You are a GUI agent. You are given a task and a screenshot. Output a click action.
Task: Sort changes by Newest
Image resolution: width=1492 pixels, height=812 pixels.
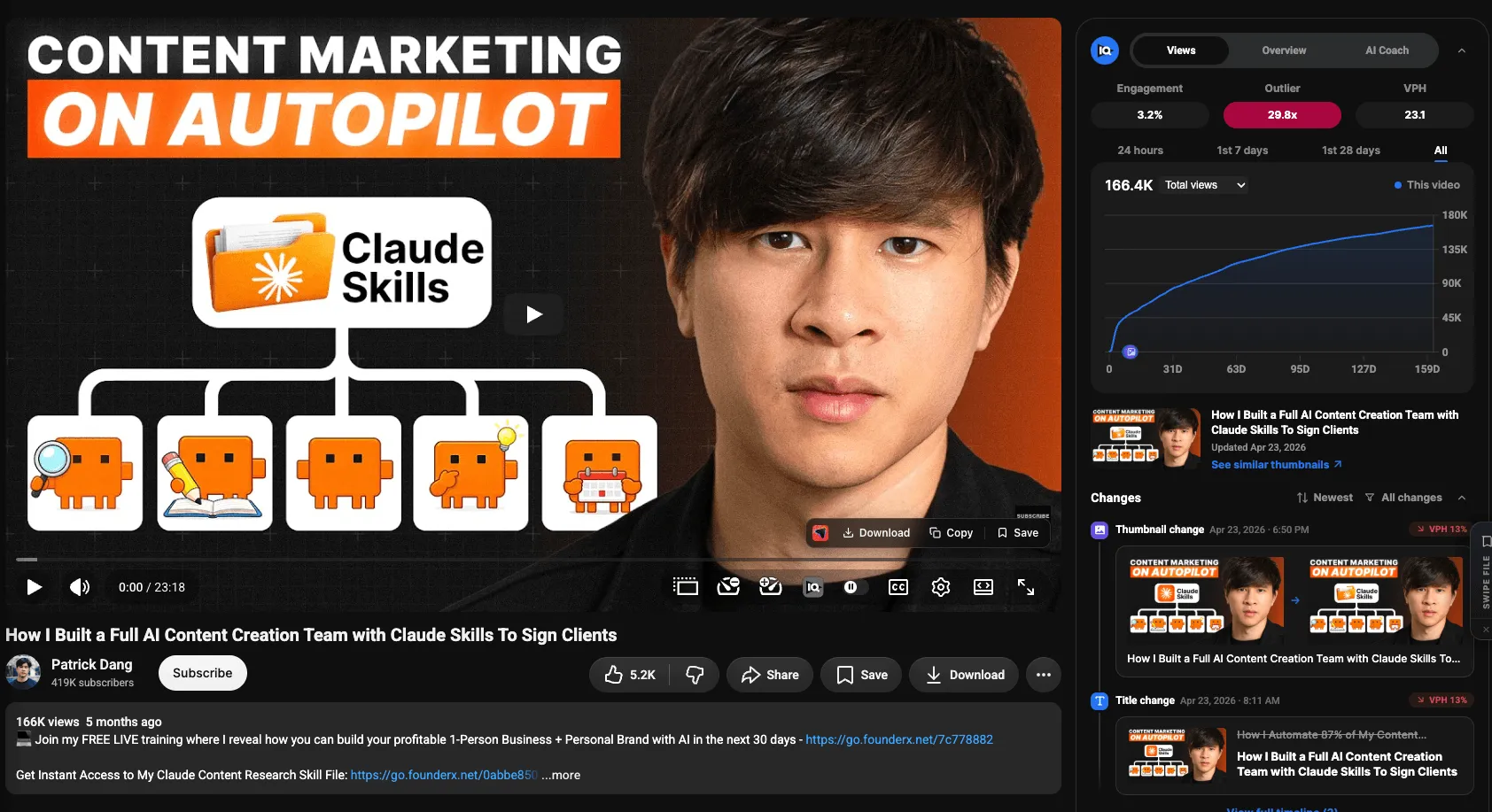click(x=1325, y=498)
